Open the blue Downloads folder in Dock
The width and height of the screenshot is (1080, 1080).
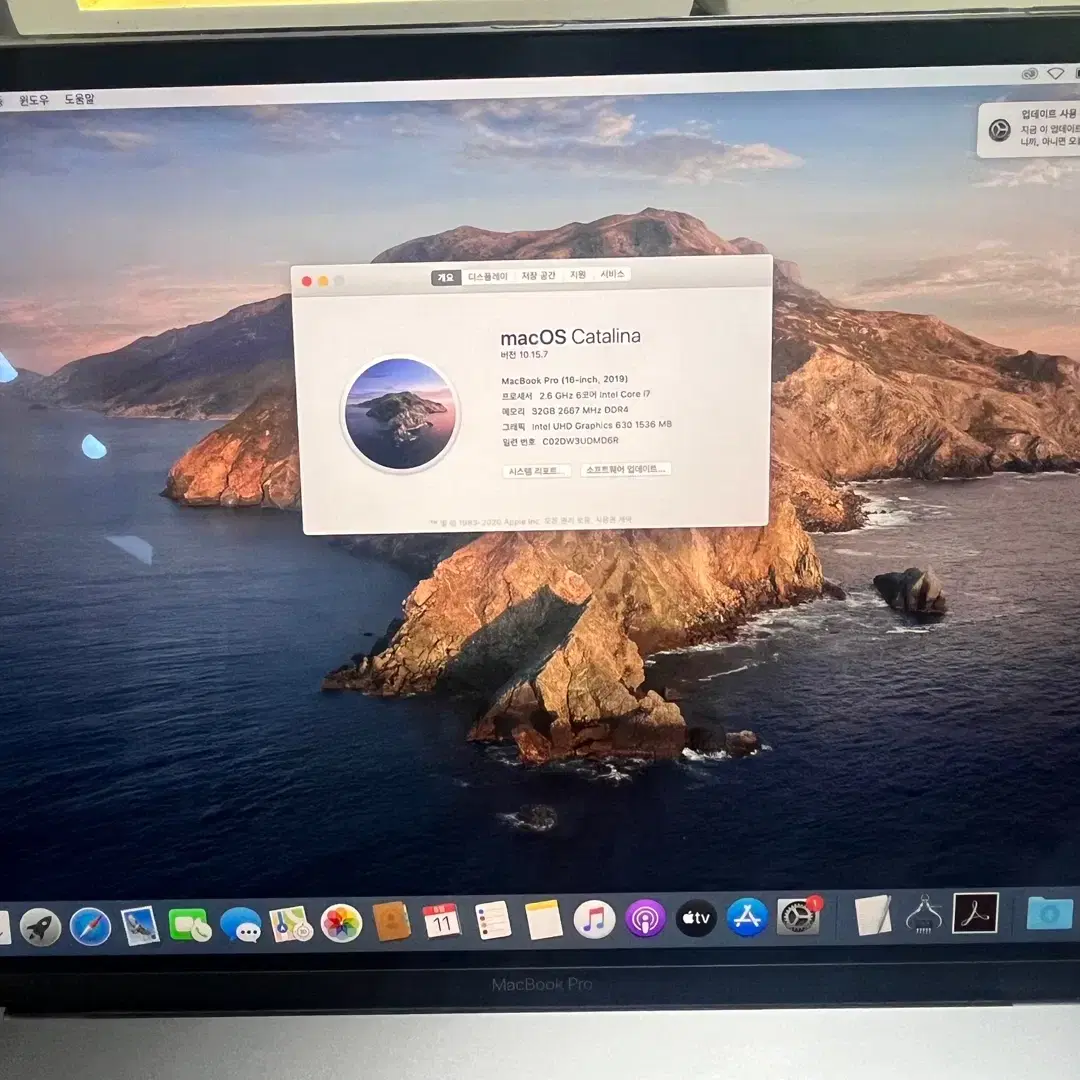[1050, 913]
